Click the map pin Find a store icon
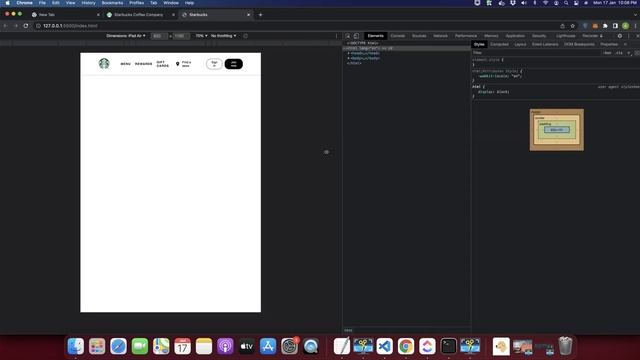The image size is (640, 360). click(x=178, y=64)
